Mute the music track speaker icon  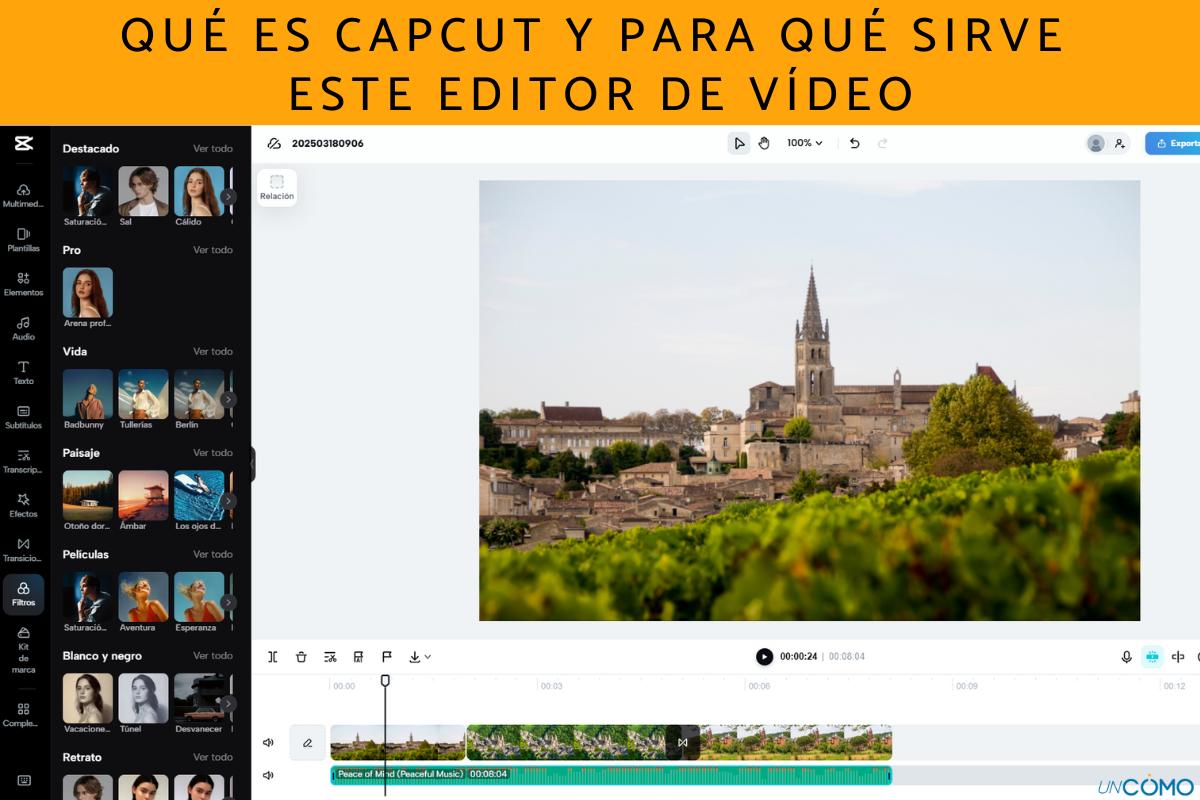click(x=266, y=774)
